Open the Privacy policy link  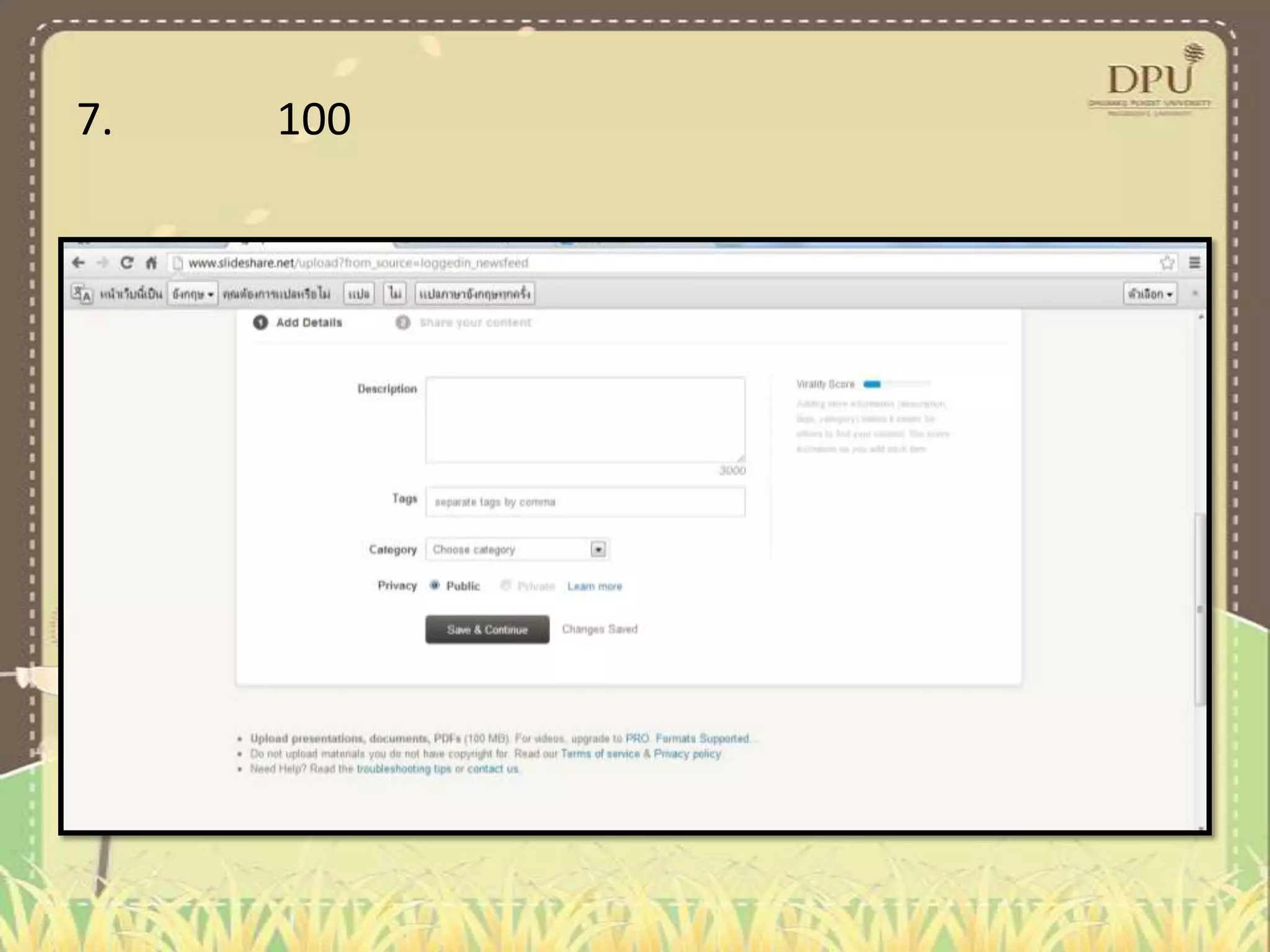coord(687,754)
